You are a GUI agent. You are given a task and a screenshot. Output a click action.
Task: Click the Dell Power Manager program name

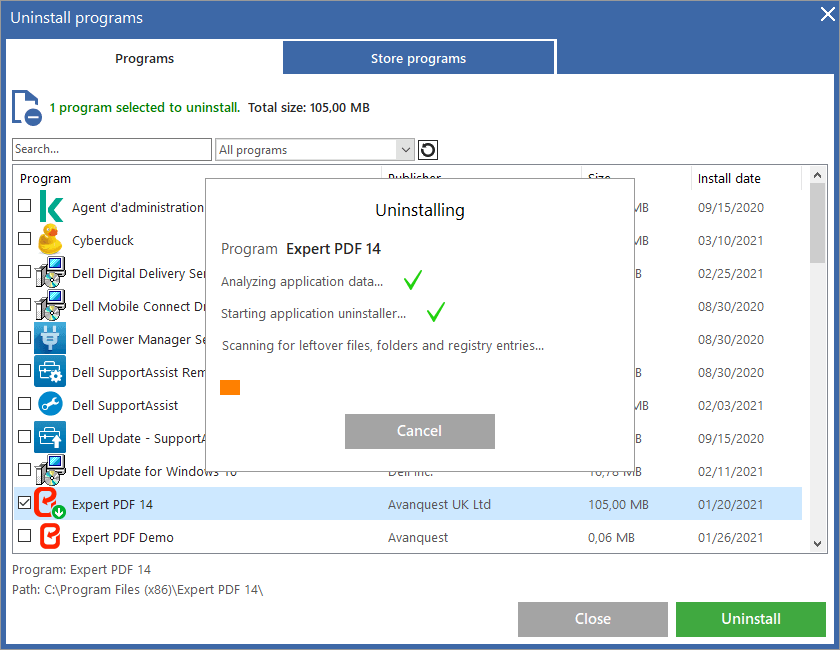point(139,340)
